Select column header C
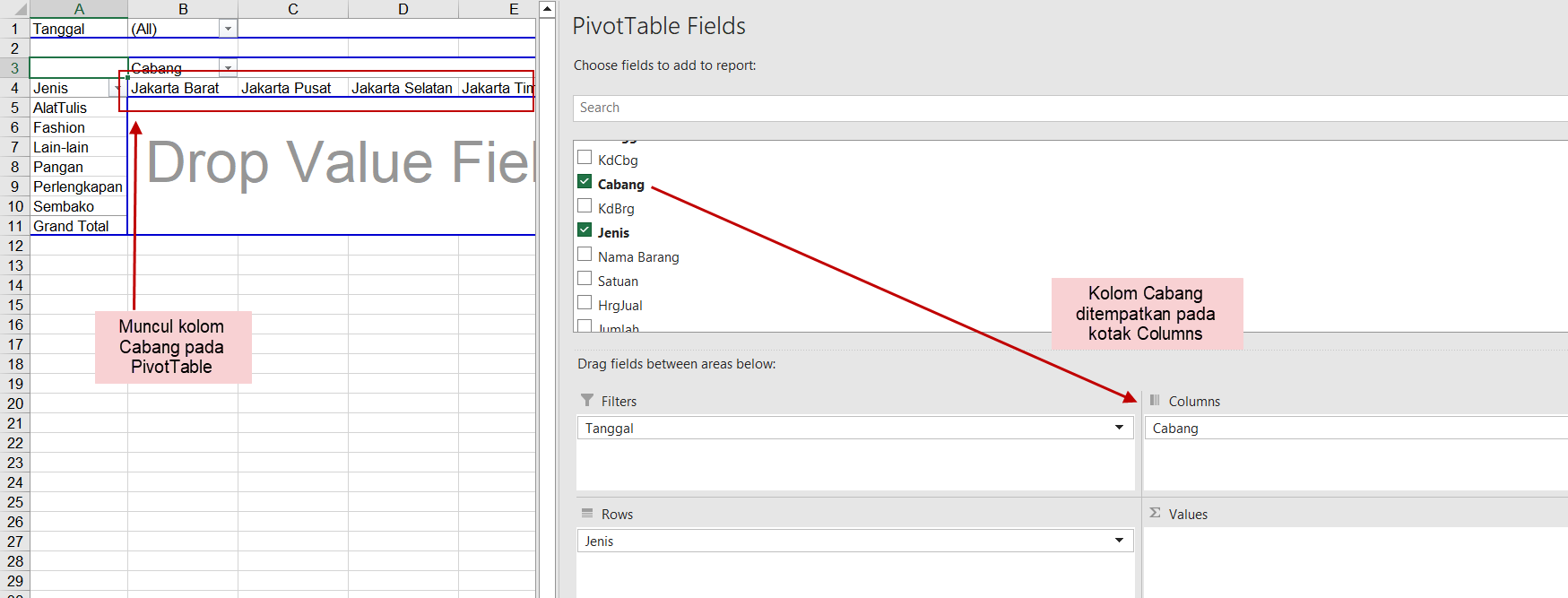Screen dimensions: 1568x598 pos(293,9)
